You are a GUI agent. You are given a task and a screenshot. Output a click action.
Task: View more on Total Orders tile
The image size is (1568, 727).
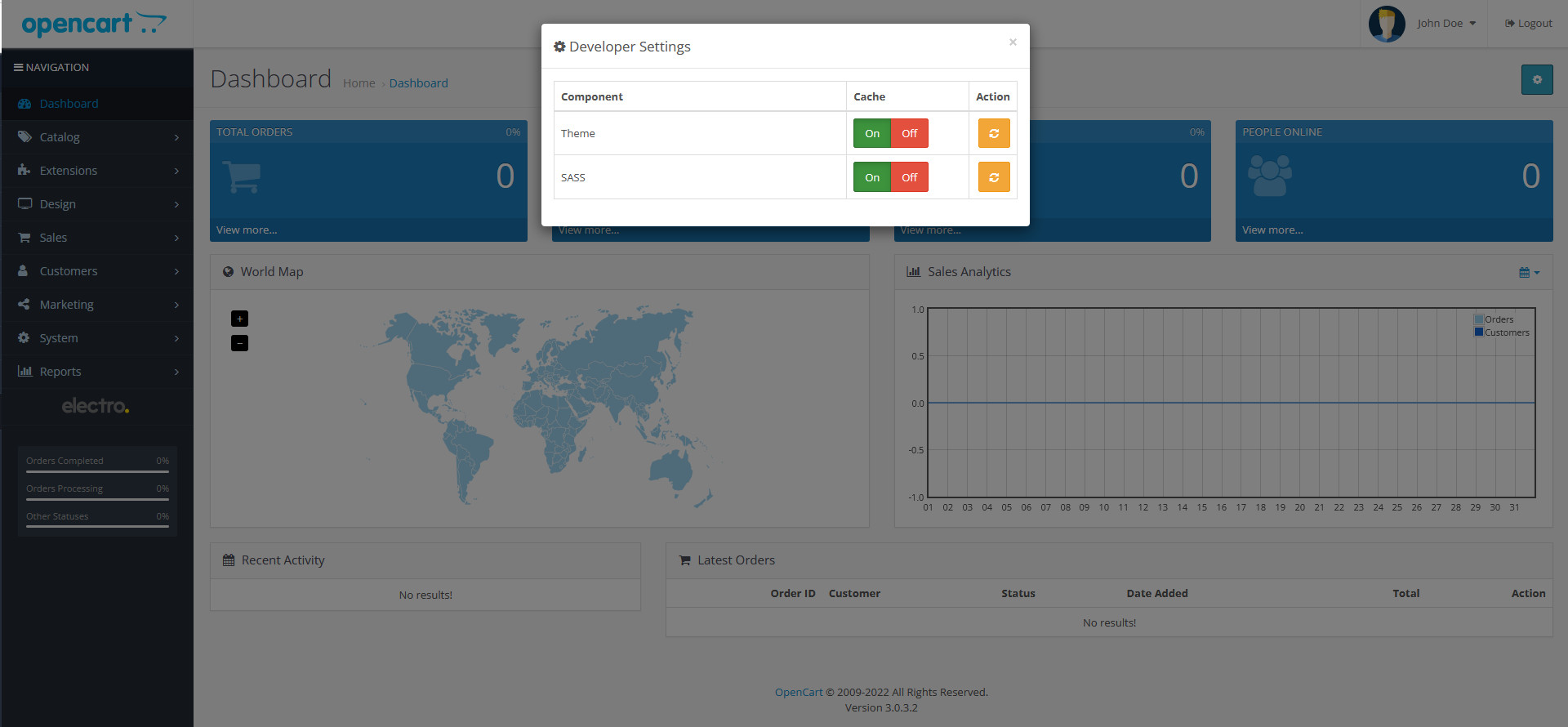pos(247,230)
